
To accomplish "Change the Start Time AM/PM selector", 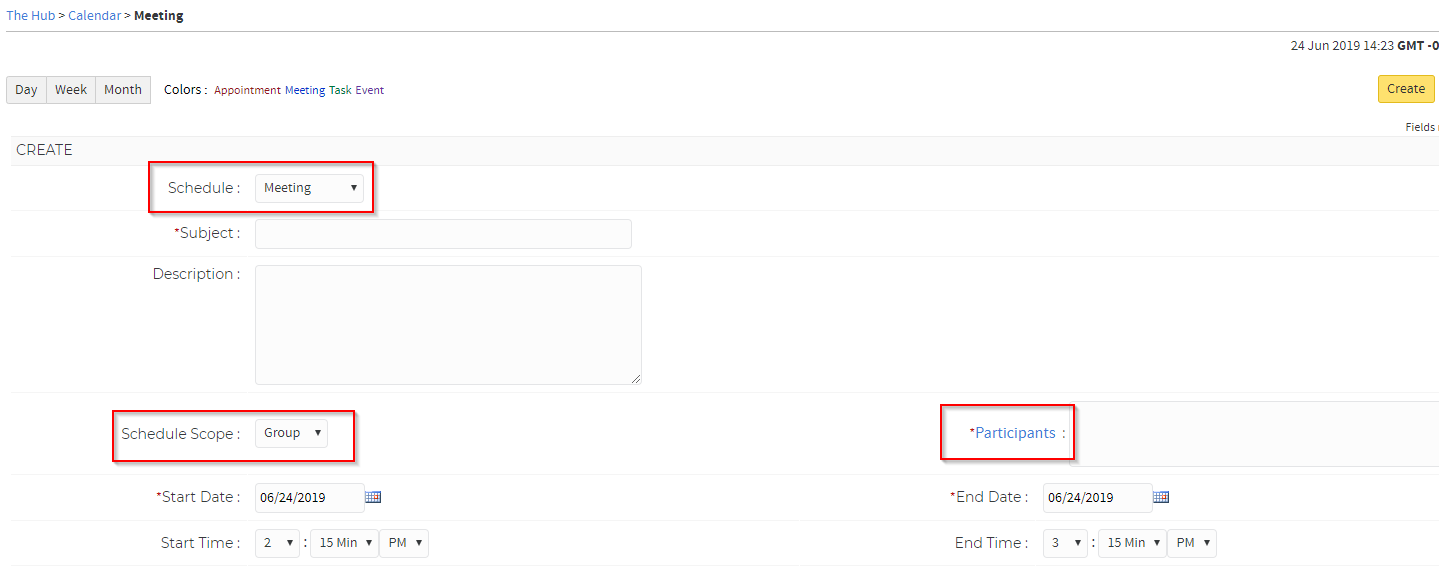I will 404,543.
